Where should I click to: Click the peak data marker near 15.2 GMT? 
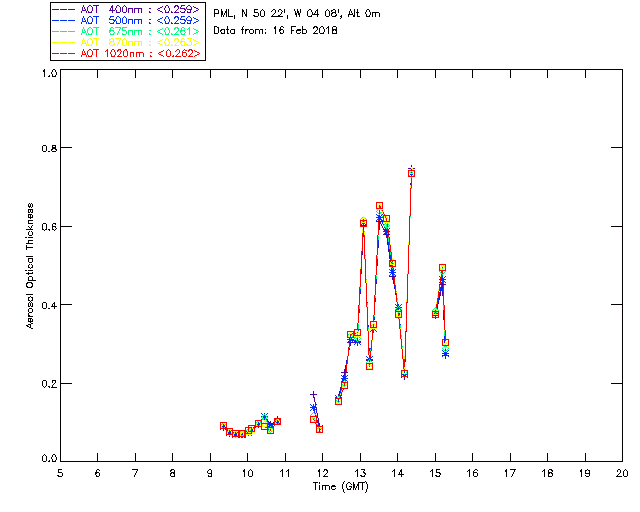click(x=442, y=268)
